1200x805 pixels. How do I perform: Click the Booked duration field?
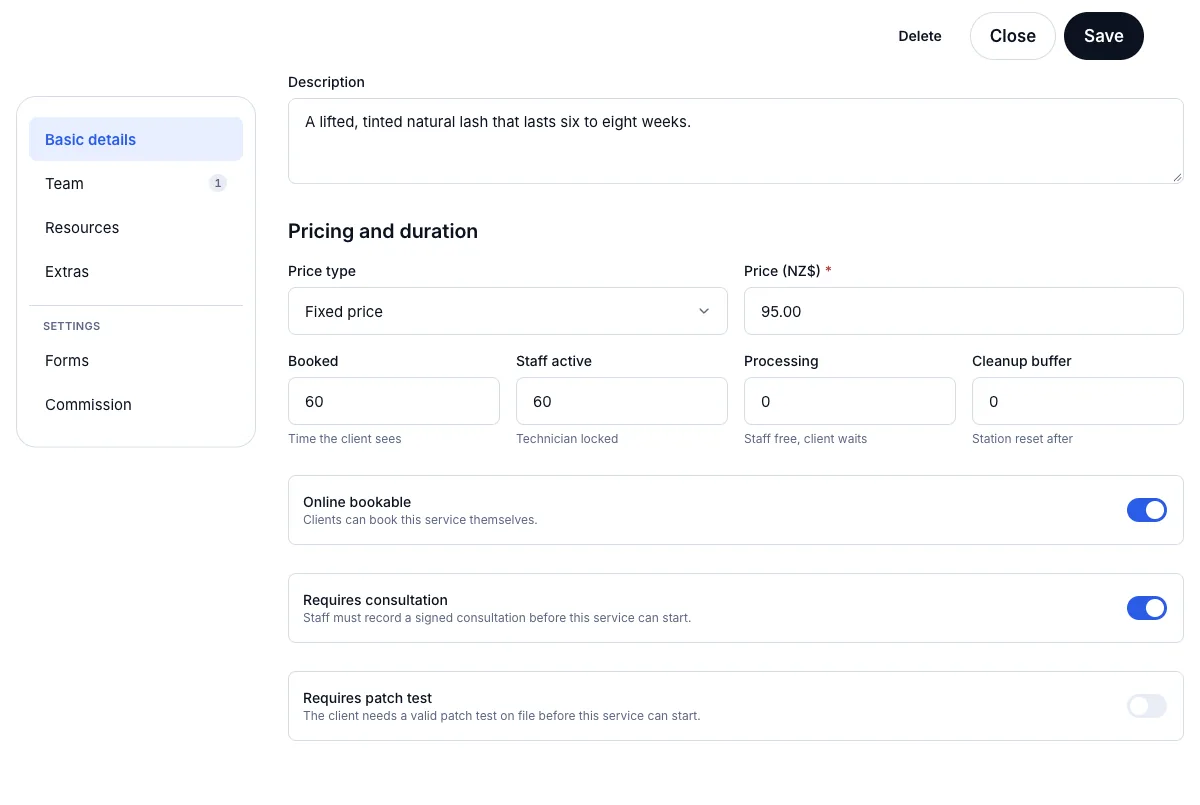click(x=393, y=401)
